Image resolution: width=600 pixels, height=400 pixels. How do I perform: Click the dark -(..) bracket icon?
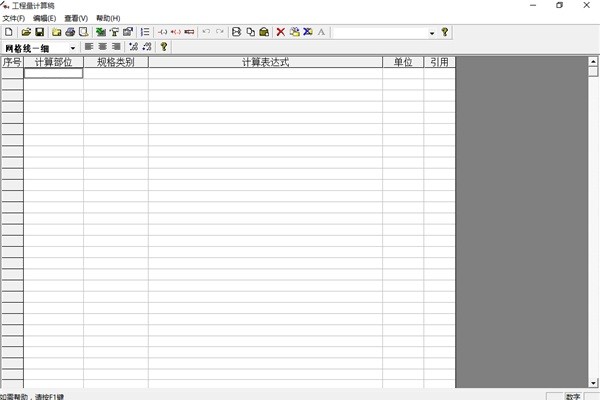tap(163, 32)
